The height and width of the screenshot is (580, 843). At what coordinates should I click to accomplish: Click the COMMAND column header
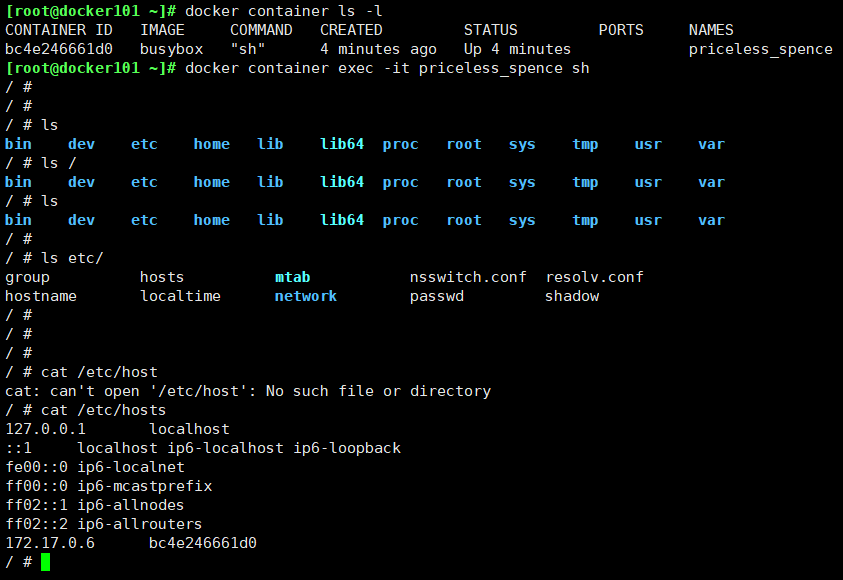[261, 30]
